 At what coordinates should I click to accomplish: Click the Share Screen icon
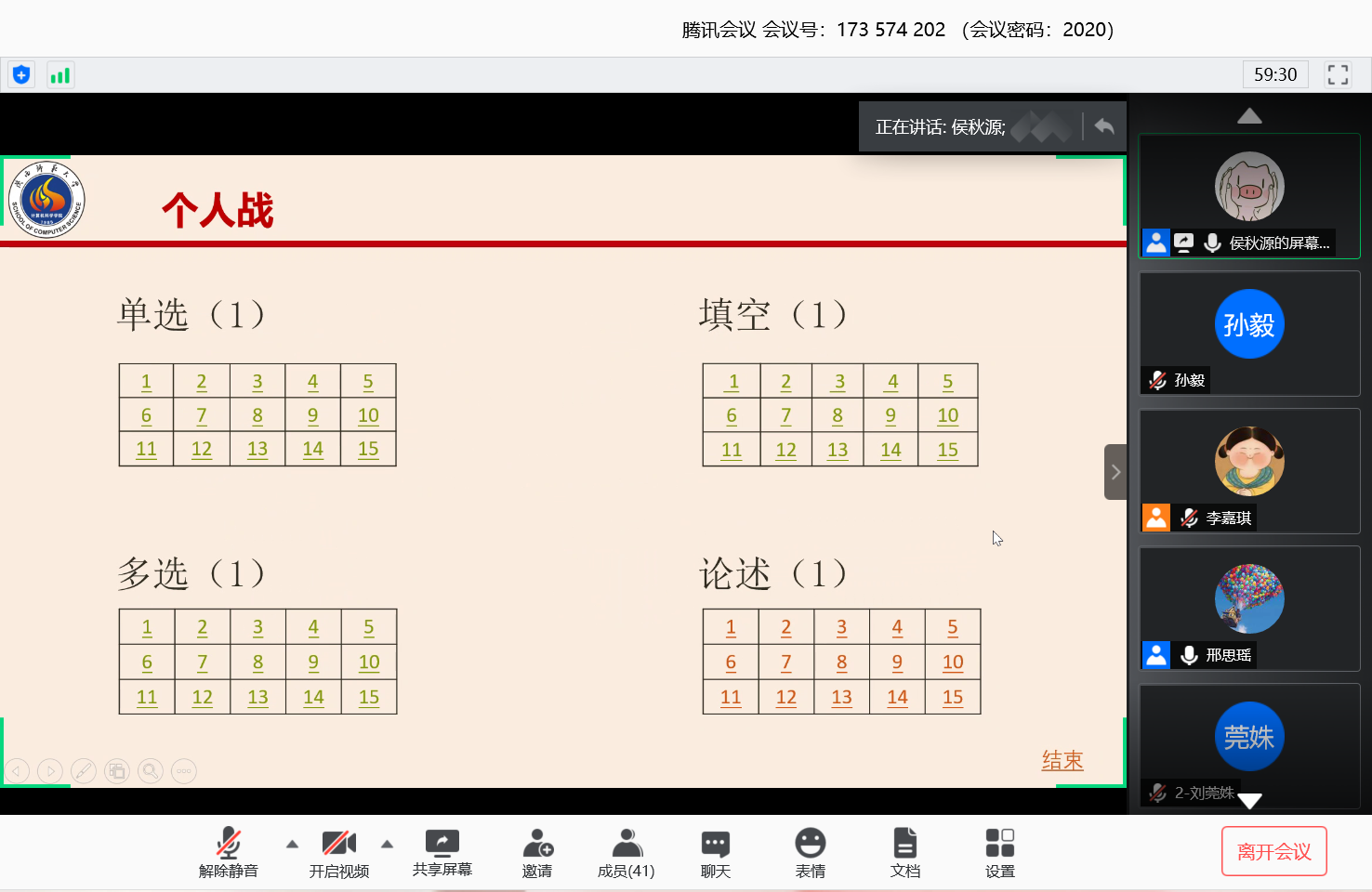click(442, 852)
